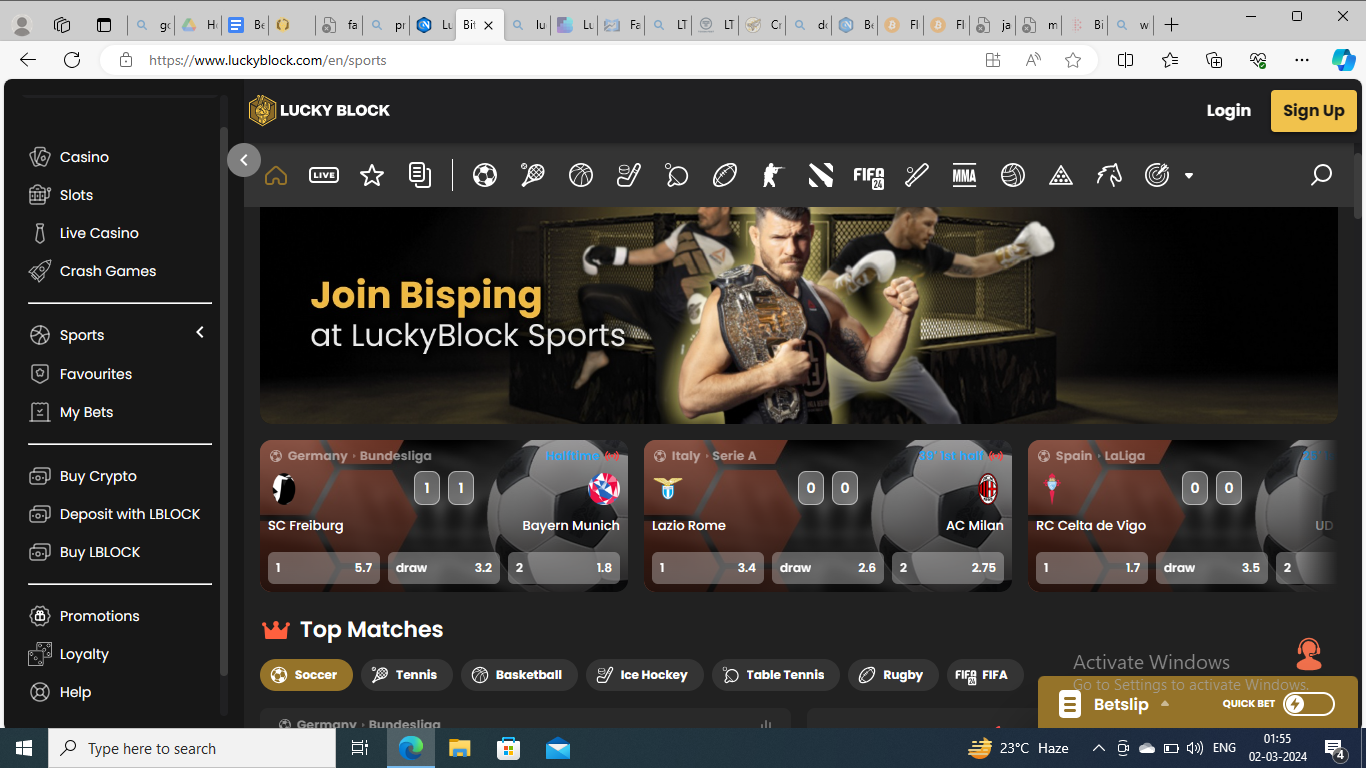This screenshot has height=768, width=1366.
Task: Bet on Freiburg-Bayern draw at 3.2
Action: (444, 567)
